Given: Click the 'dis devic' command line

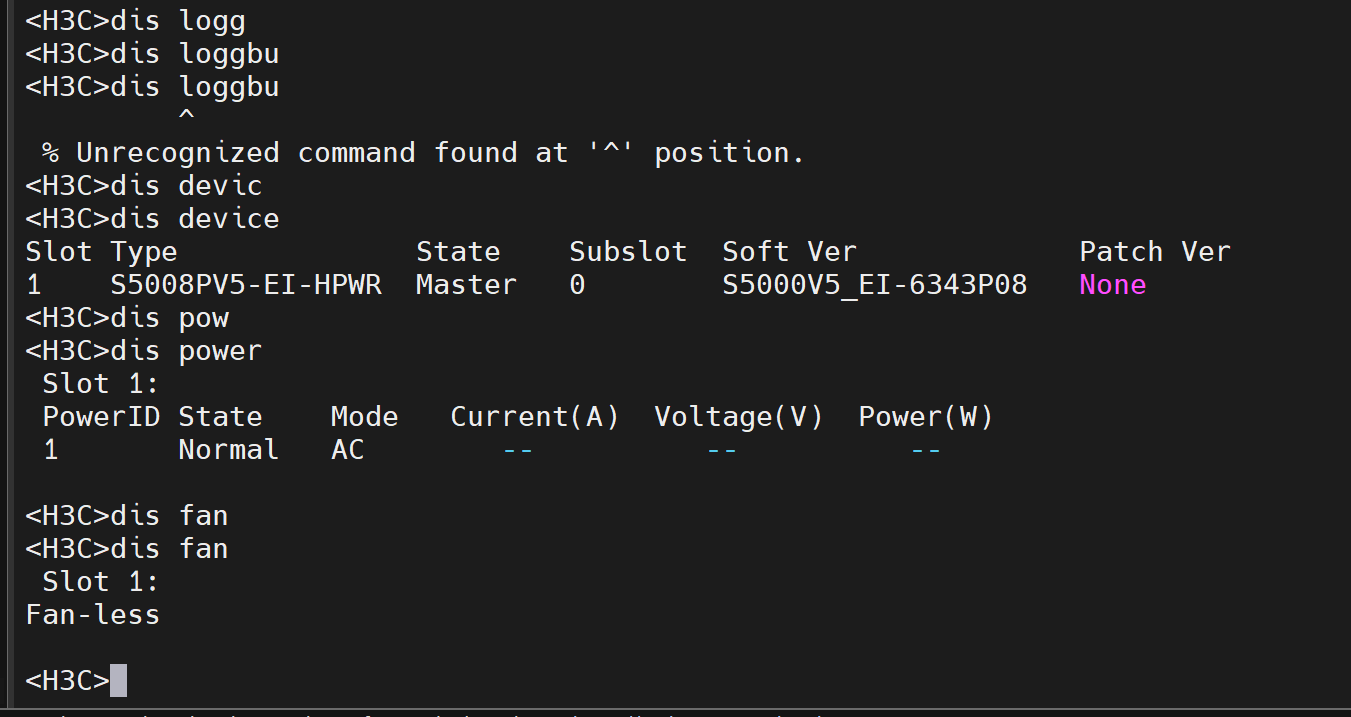Looking at the screenshot, I should 143,186.
